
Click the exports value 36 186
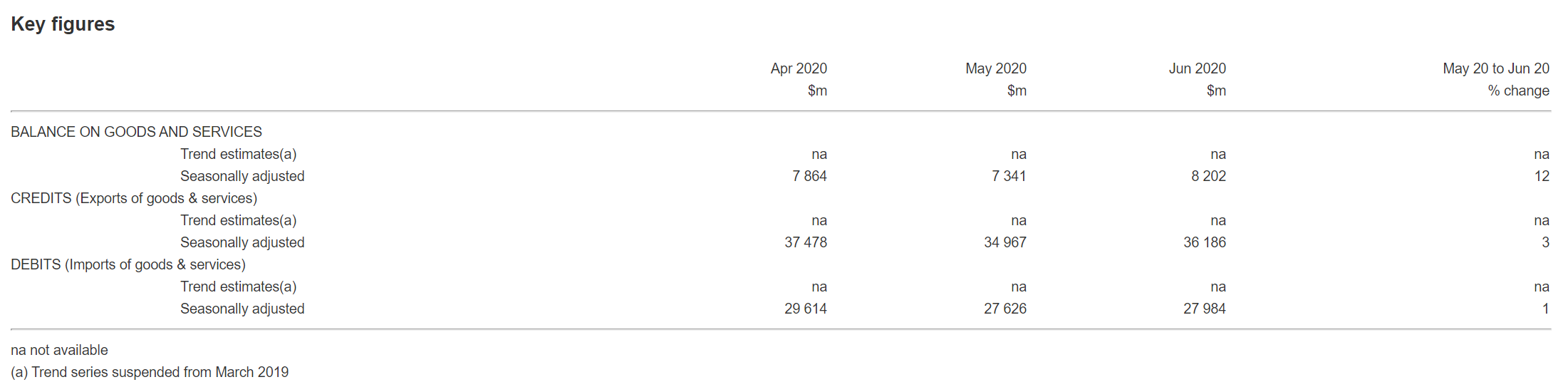click(1205, 242)
